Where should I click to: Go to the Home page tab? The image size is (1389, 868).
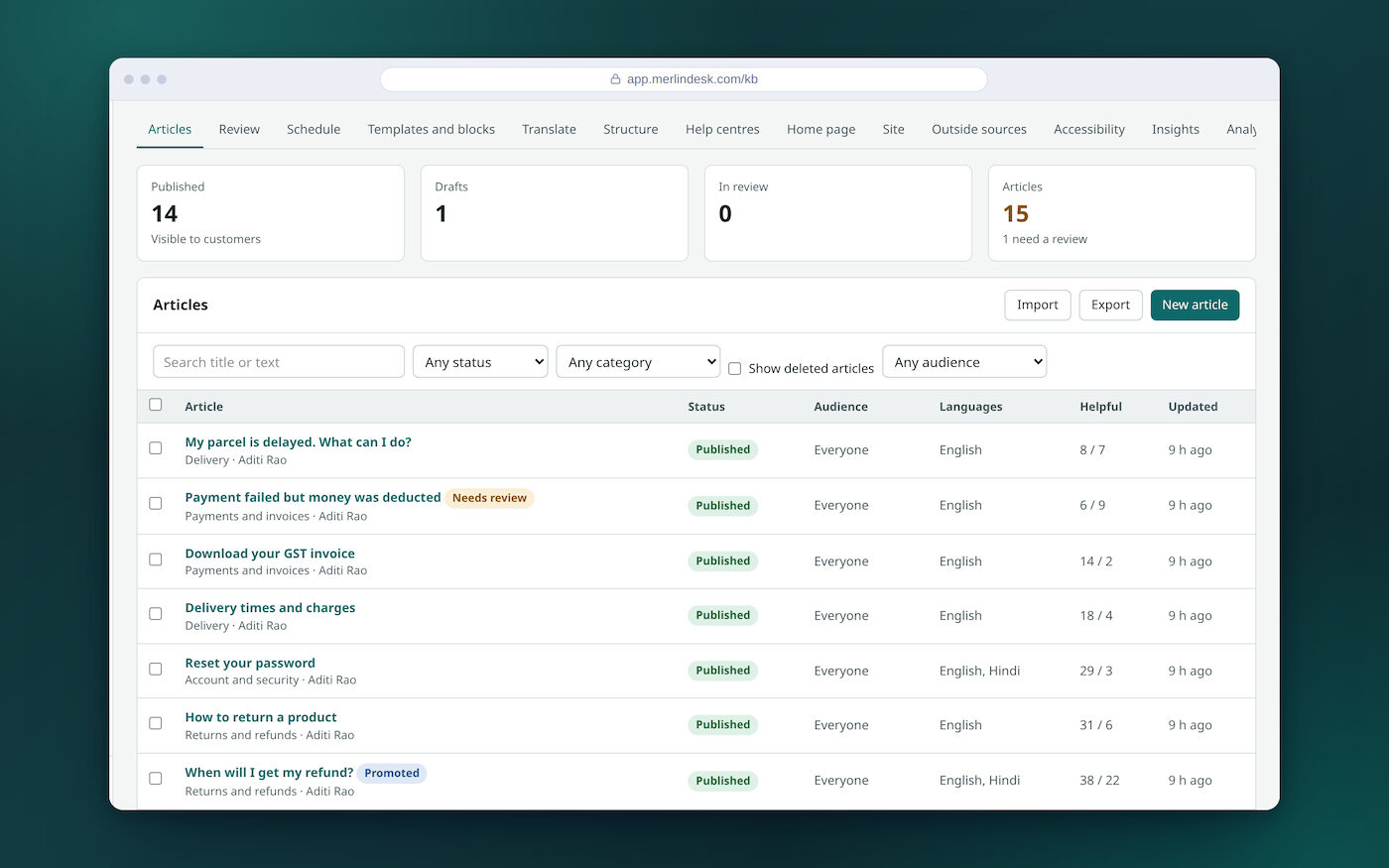(x=821, y=129)
